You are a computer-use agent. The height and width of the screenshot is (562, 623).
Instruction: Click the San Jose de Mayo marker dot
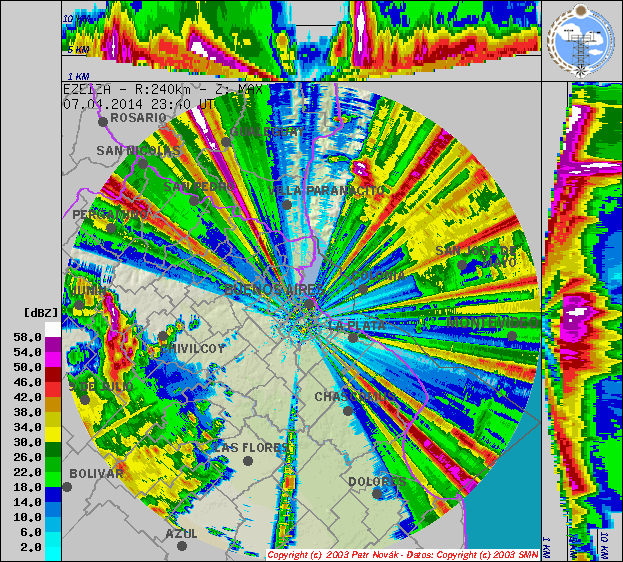tap(462, 265)
